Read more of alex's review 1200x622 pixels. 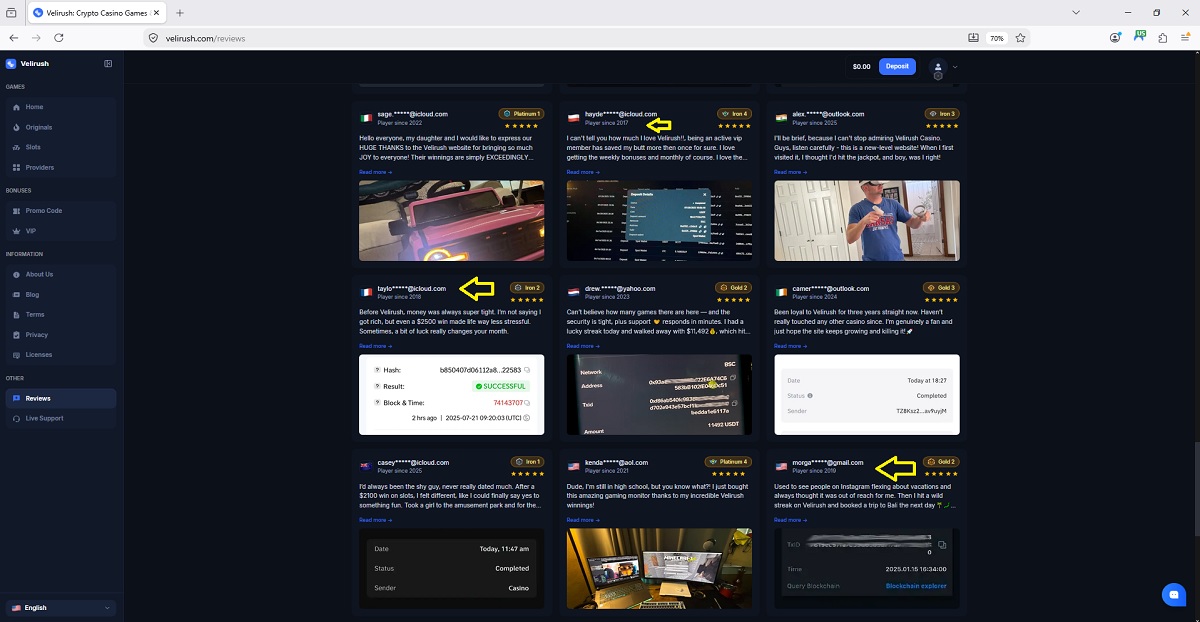point(791,172)
